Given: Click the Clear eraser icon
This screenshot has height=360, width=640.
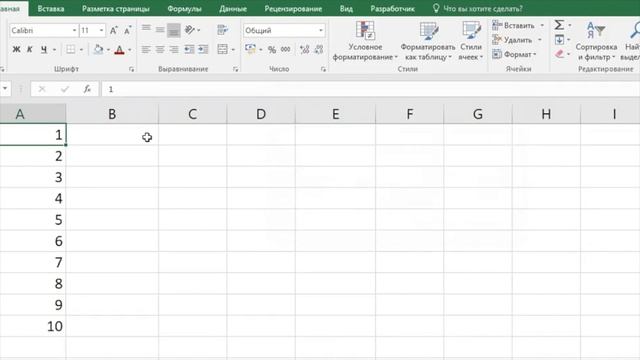Looking at the screenshot, I should coord(559,54).
